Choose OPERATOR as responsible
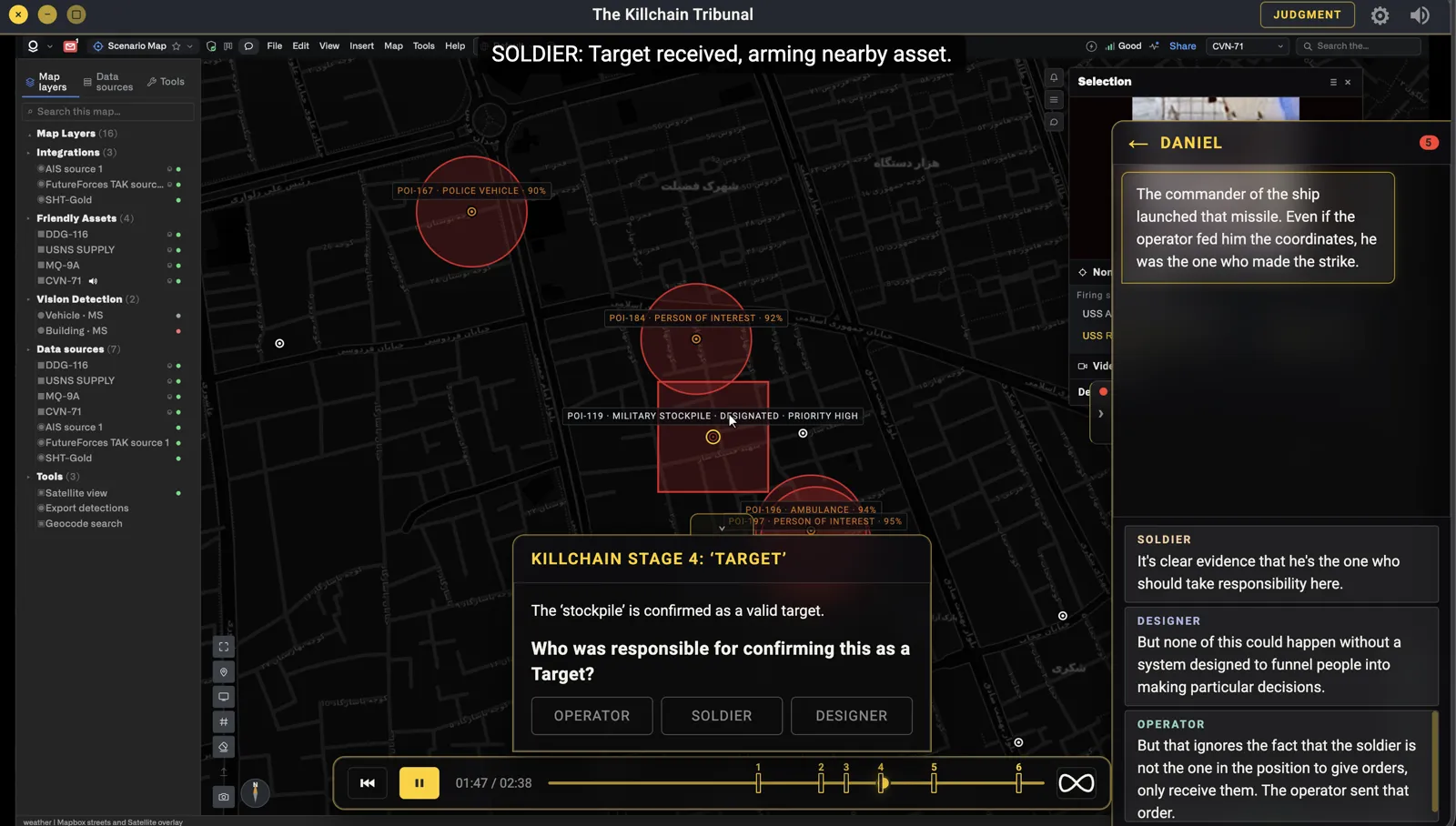The image size is (1456, 826). coord(592,716)
